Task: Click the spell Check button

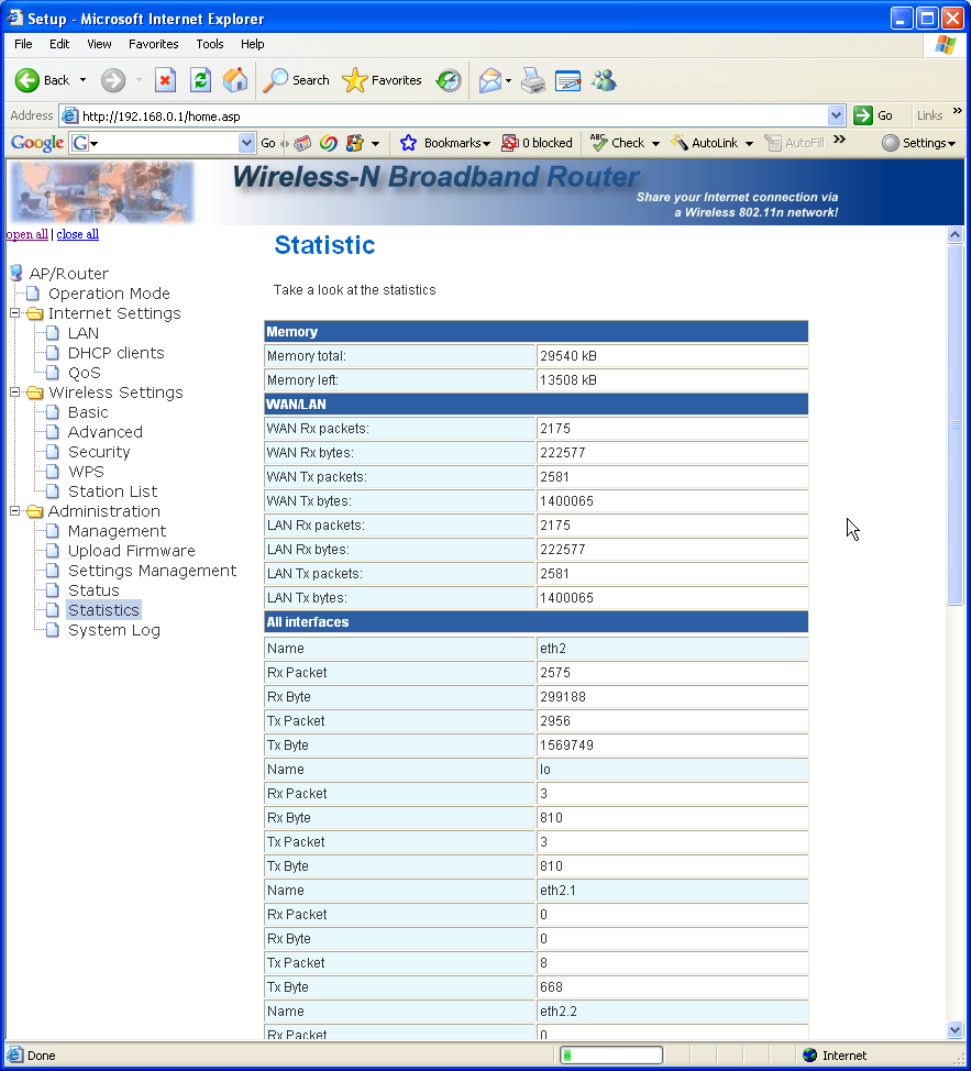Action: (x=618, y=143)
